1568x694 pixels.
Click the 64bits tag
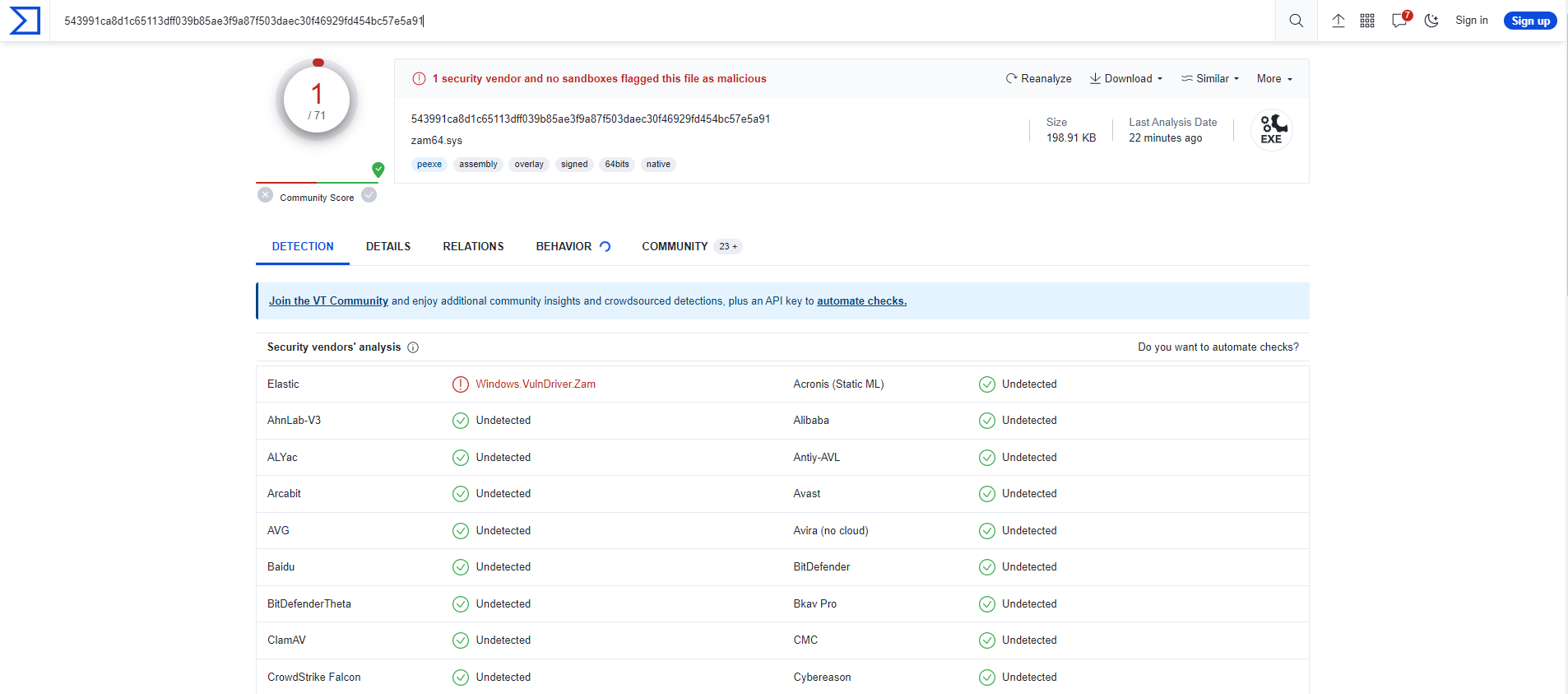pos(617,165)
